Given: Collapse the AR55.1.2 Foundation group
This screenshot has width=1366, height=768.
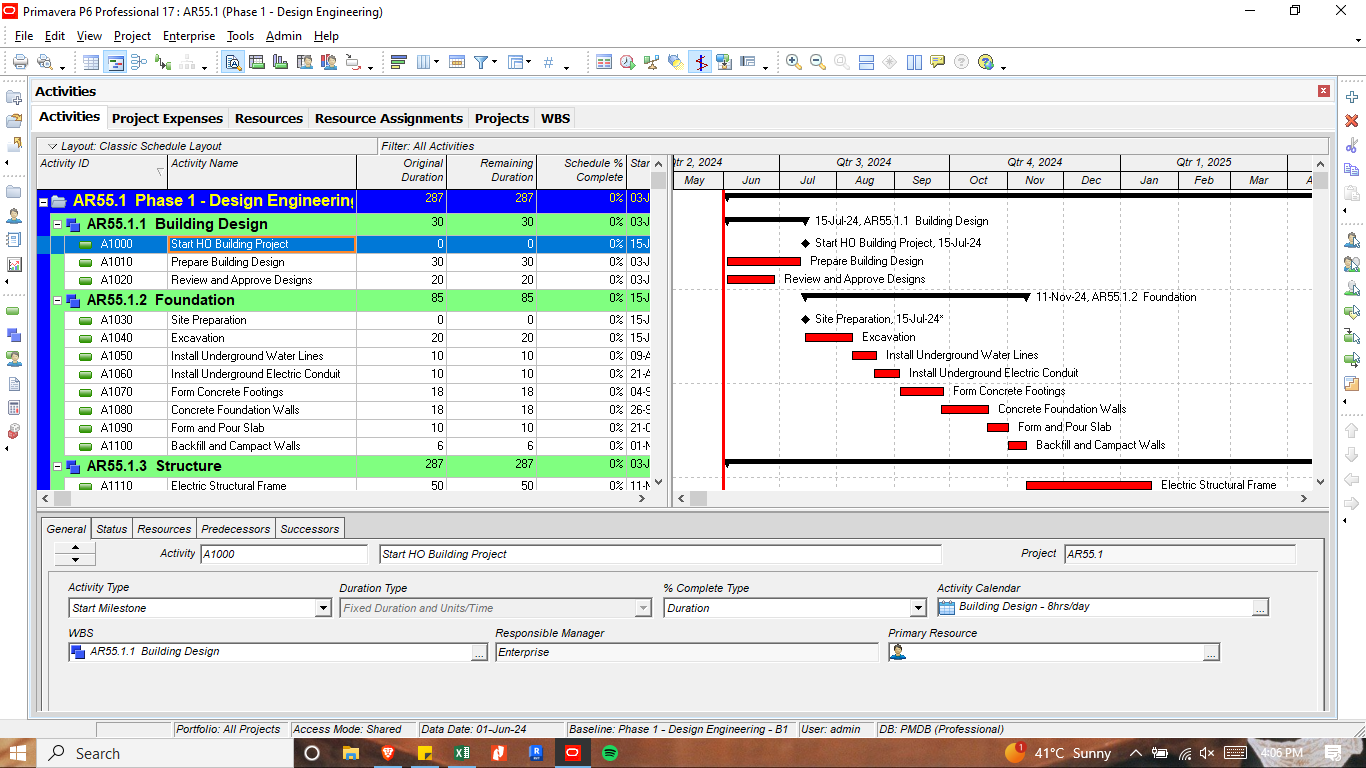Looking at the screenshot, I should click(58, 300).
